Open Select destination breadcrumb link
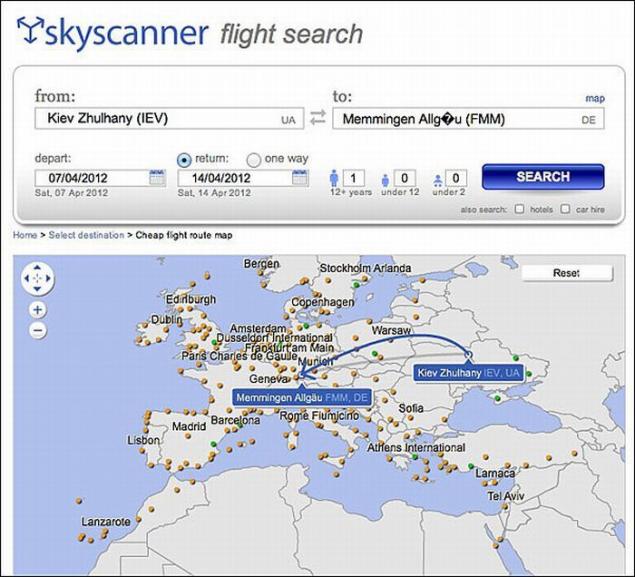Screen dimensions: 635x577 [86, 235]
